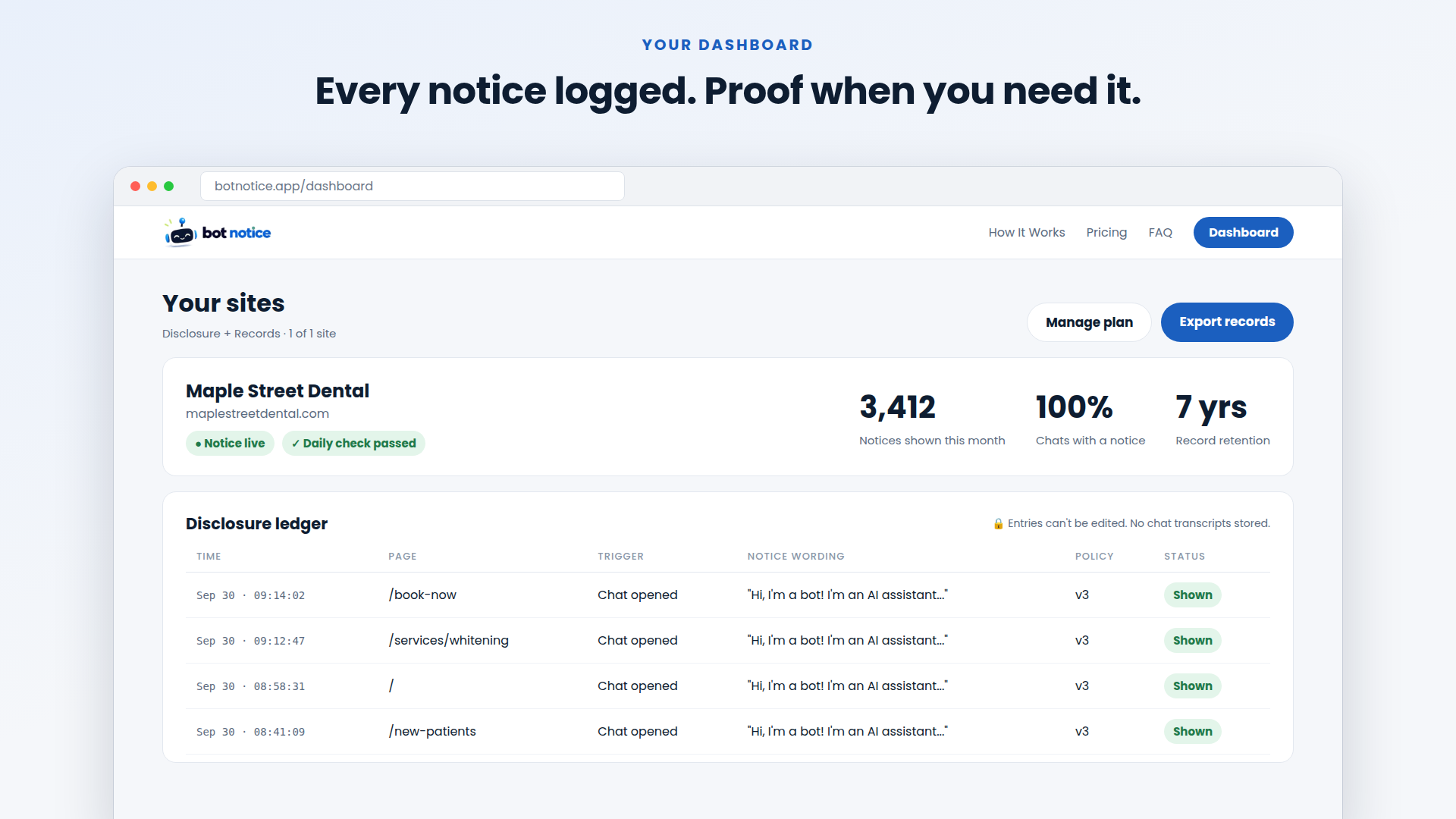Screen dimensions: 1456x819
Task: Click the Notice live status badge
Action: [x=230, y=444]
